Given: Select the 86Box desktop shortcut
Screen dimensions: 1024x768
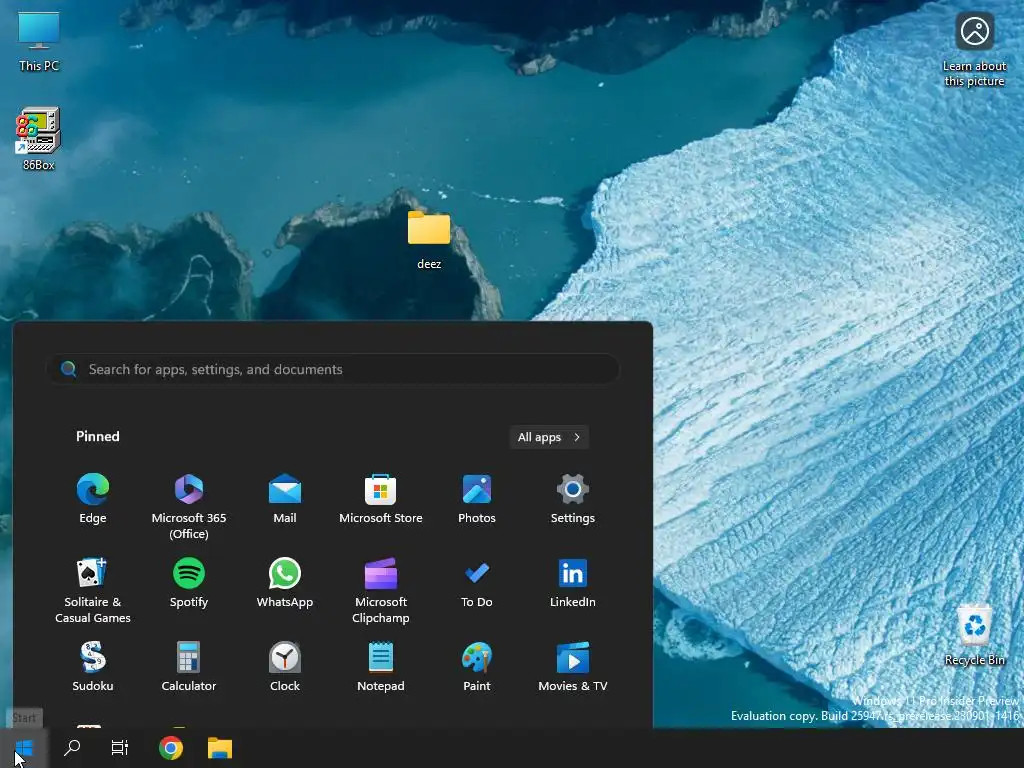Looking at the screenshot, I should (x=39, y=139).
